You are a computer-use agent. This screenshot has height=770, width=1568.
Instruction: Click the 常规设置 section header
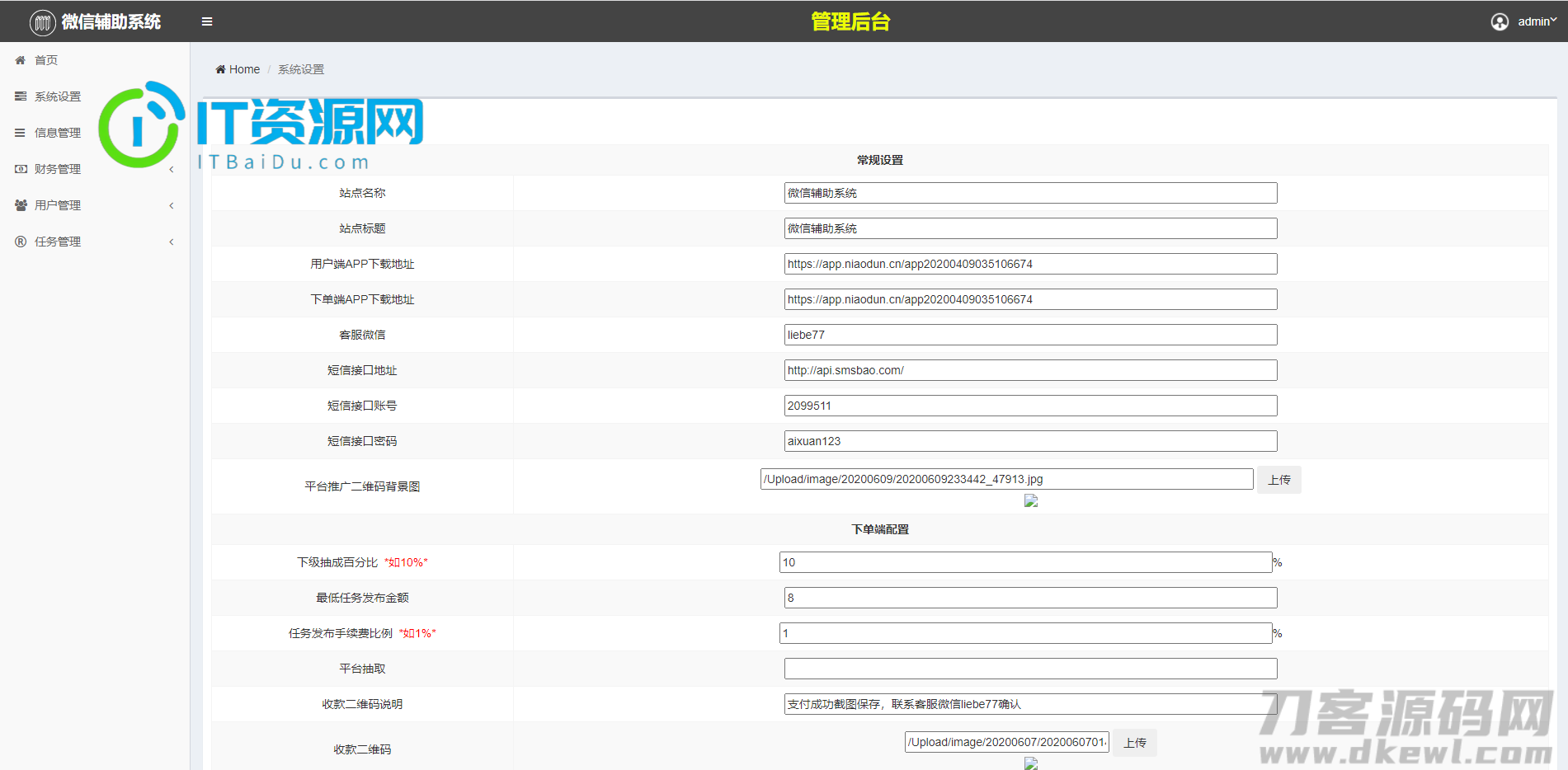coord(880,160)
